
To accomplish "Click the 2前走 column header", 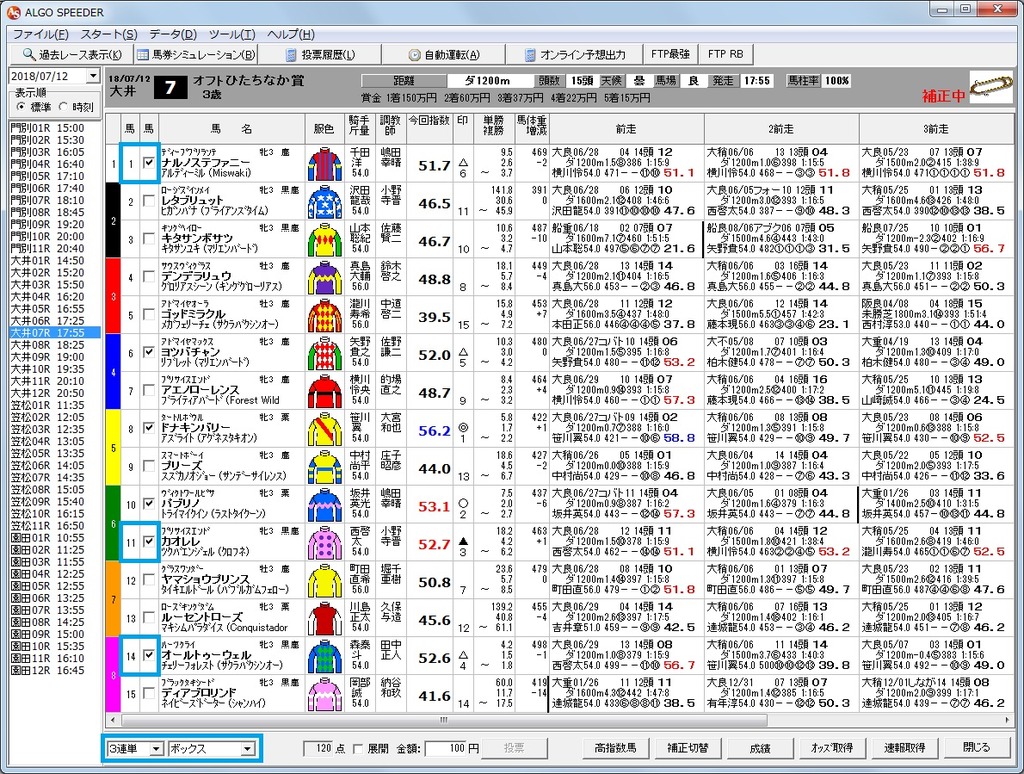I will tap(781, 129).
